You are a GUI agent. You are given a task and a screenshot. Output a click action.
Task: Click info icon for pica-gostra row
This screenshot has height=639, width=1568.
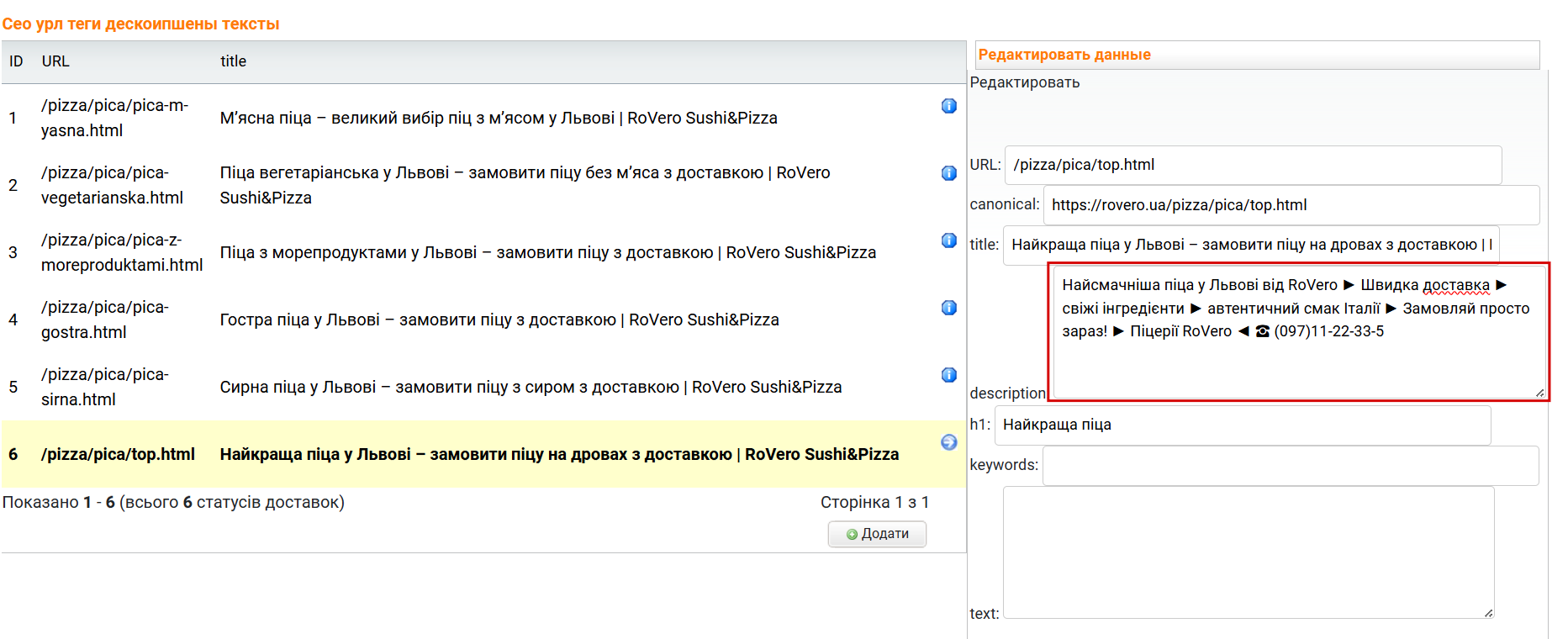[948, 308]
